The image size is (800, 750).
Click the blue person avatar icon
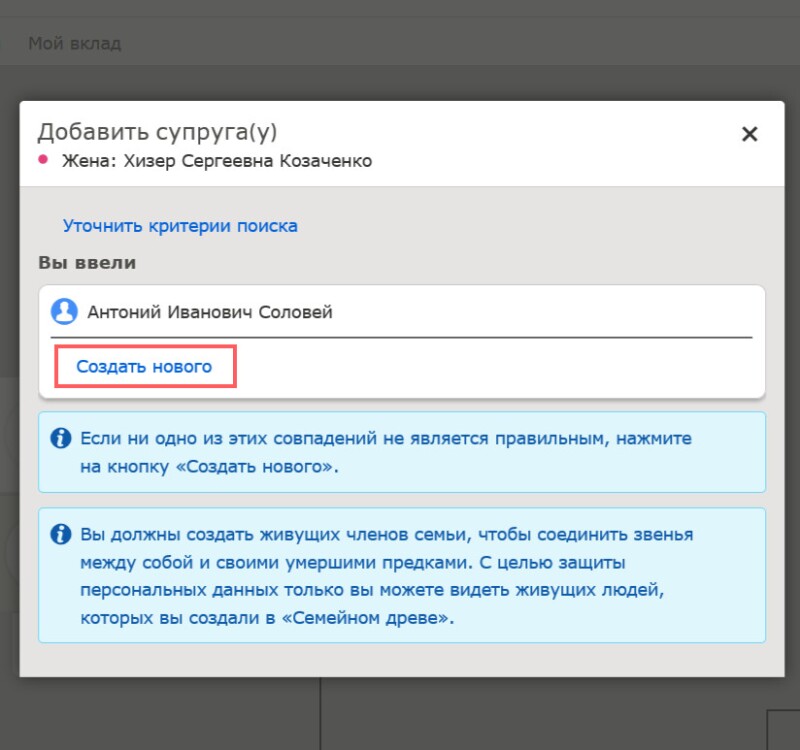coord(64,311)
